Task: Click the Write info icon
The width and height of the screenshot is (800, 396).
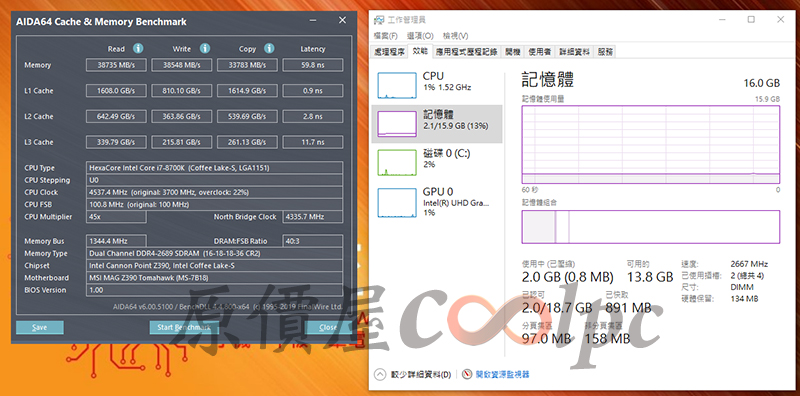Action: click(x=205, y=48)
